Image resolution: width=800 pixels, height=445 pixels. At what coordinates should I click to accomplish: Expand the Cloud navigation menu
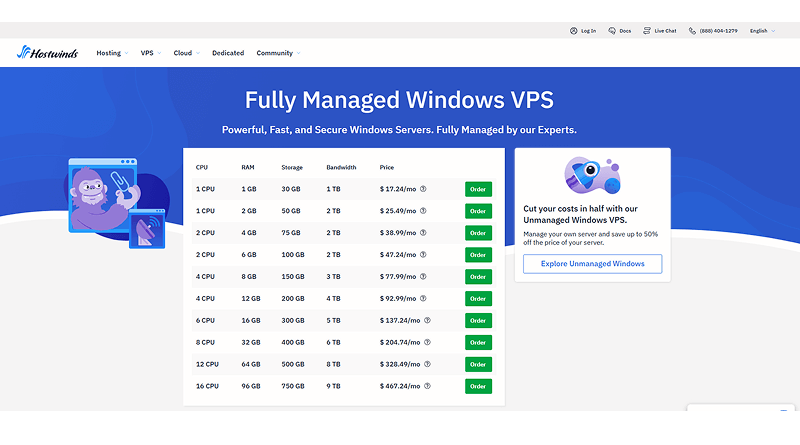click(186, 53)
